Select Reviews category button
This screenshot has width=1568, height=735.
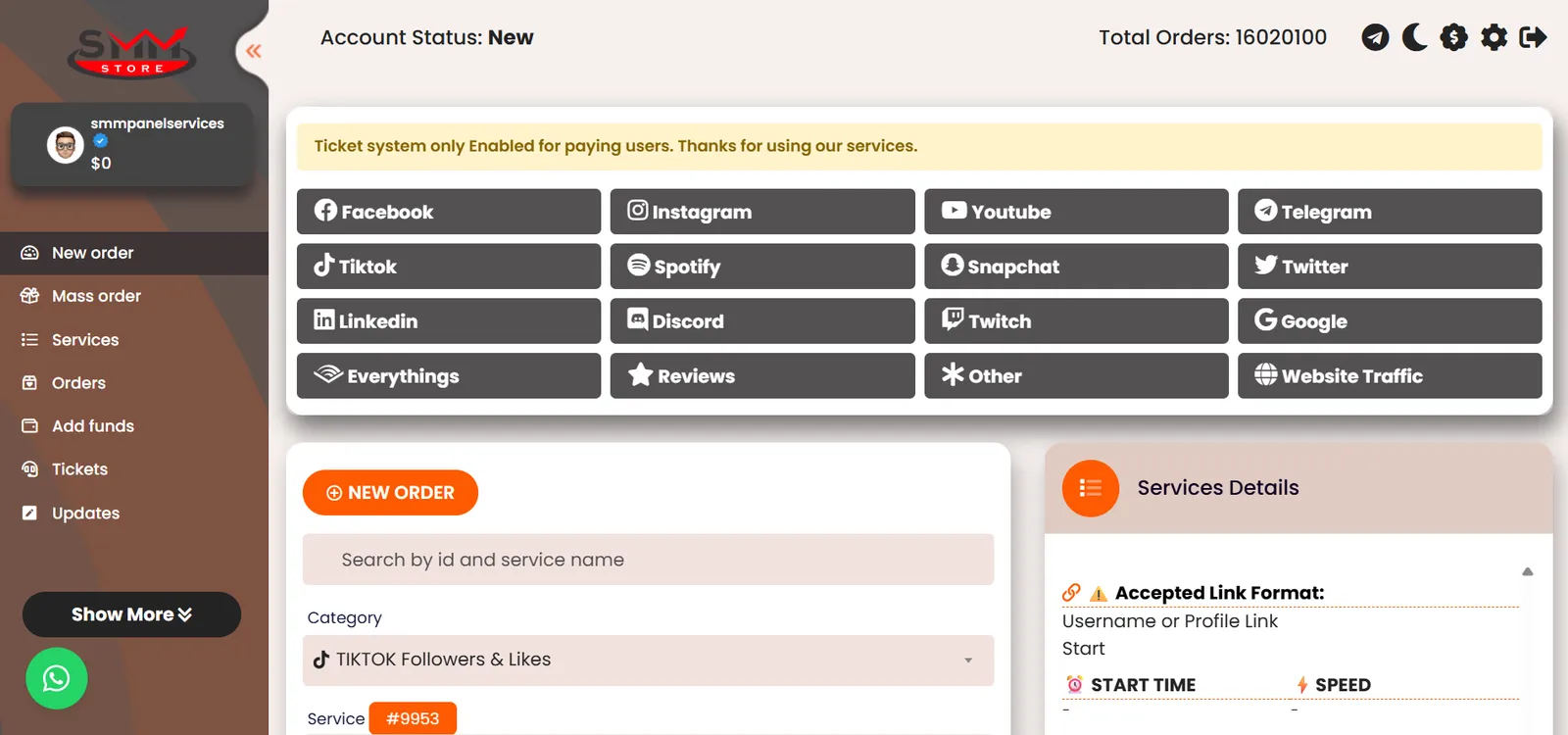tap(762, 376)
